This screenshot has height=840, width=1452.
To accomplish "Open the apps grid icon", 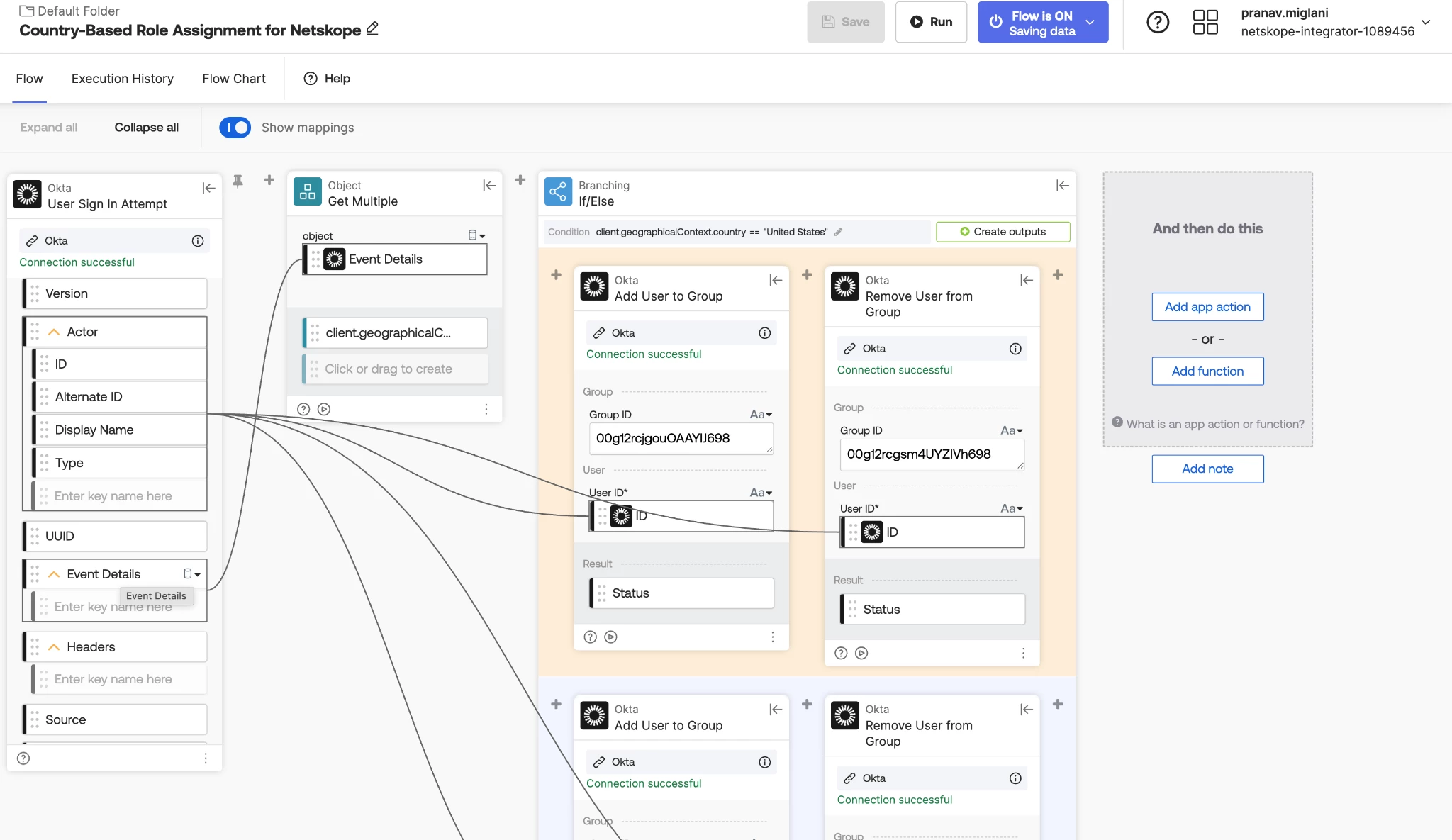I will click(1205, 22).
